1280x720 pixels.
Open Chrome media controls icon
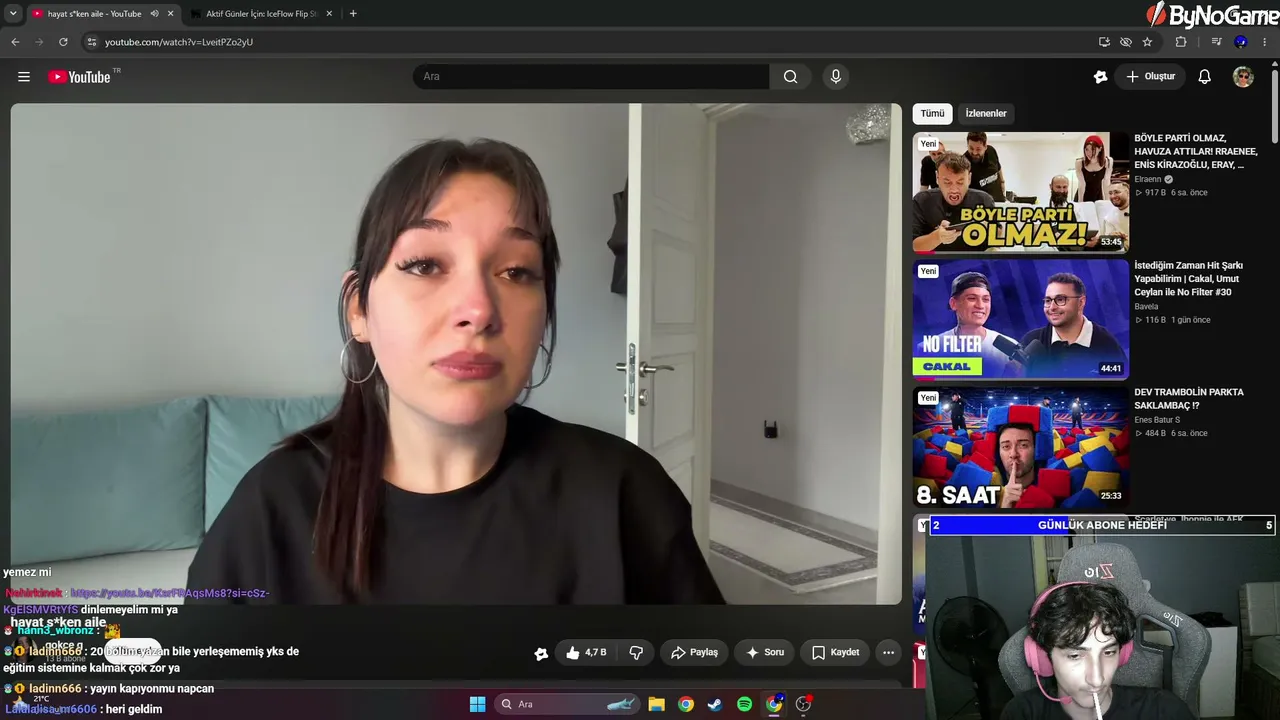click(x=1216, y=42)
